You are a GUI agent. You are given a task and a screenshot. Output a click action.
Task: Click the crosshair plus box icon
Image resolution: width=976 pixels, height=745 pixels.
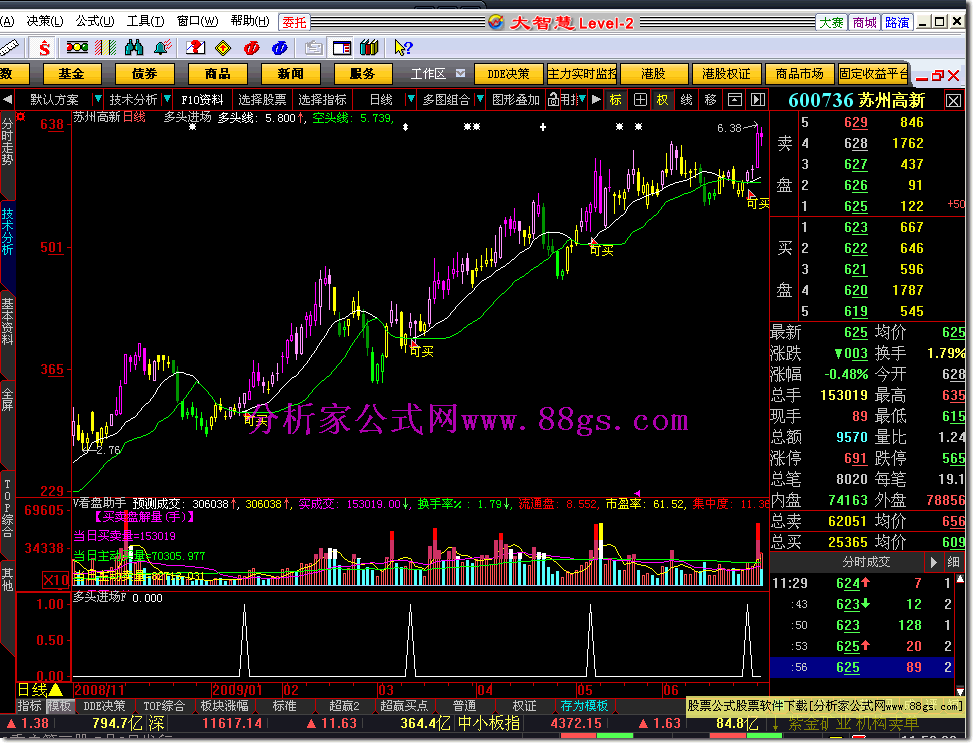pos(640,100)
